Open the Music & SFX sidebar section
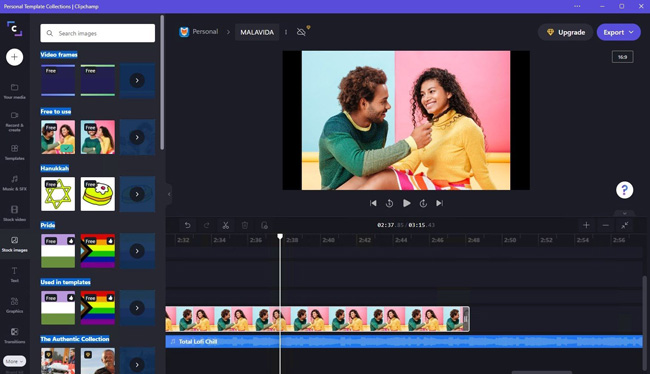The height and width of the screenshot is (374, 650). (15, 182)
